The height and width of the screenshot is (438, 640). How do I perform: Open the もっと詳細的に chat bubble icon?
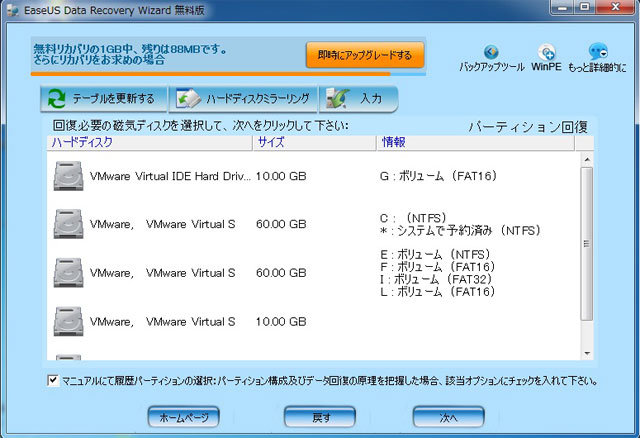point(598,52)
